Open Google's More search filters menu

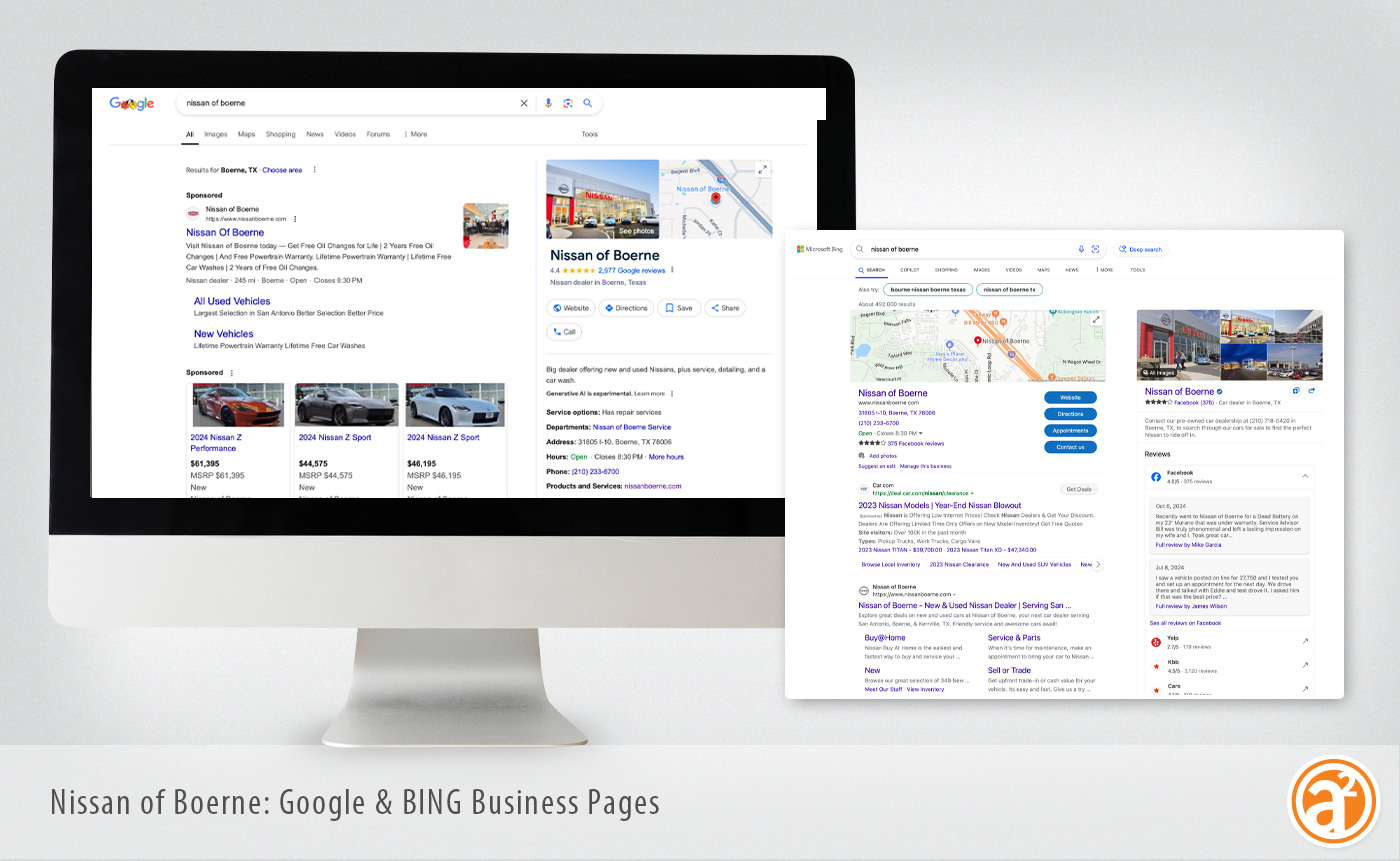point(415,134)
